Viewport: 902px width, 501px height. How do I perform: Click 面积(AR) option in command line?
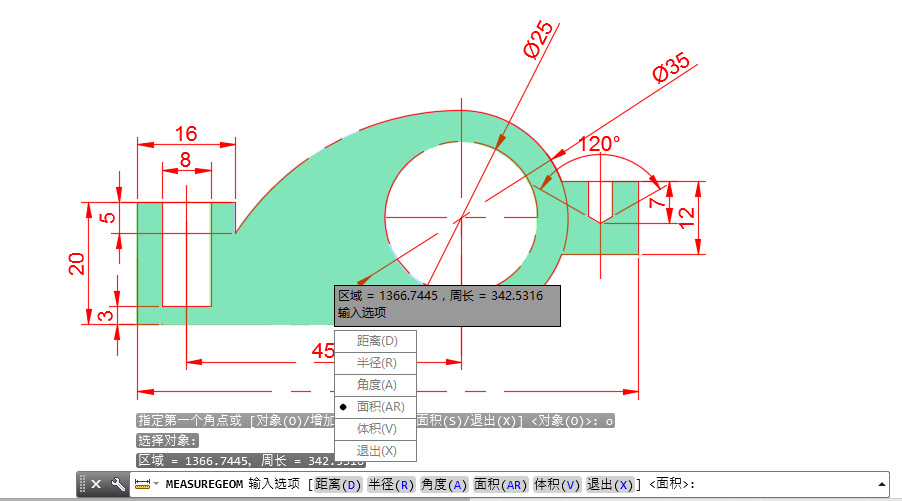click(x=501, y=485)
